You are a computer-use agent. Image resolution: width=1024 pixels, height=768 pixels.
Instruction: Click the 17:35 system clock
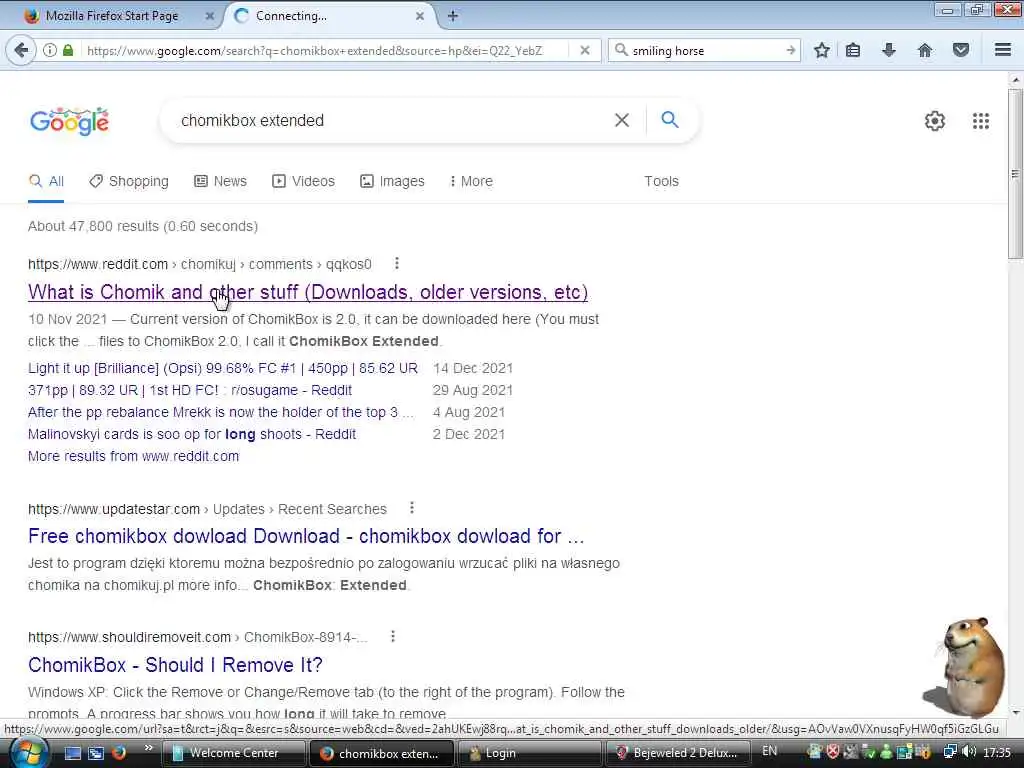coord(997,752)
